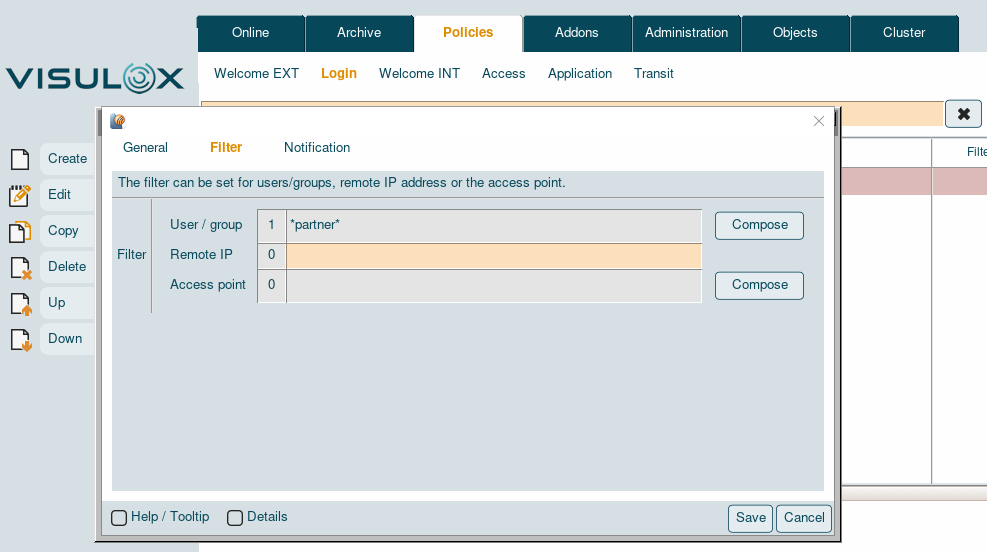Click the Copy pages icon

coord(20,232)
